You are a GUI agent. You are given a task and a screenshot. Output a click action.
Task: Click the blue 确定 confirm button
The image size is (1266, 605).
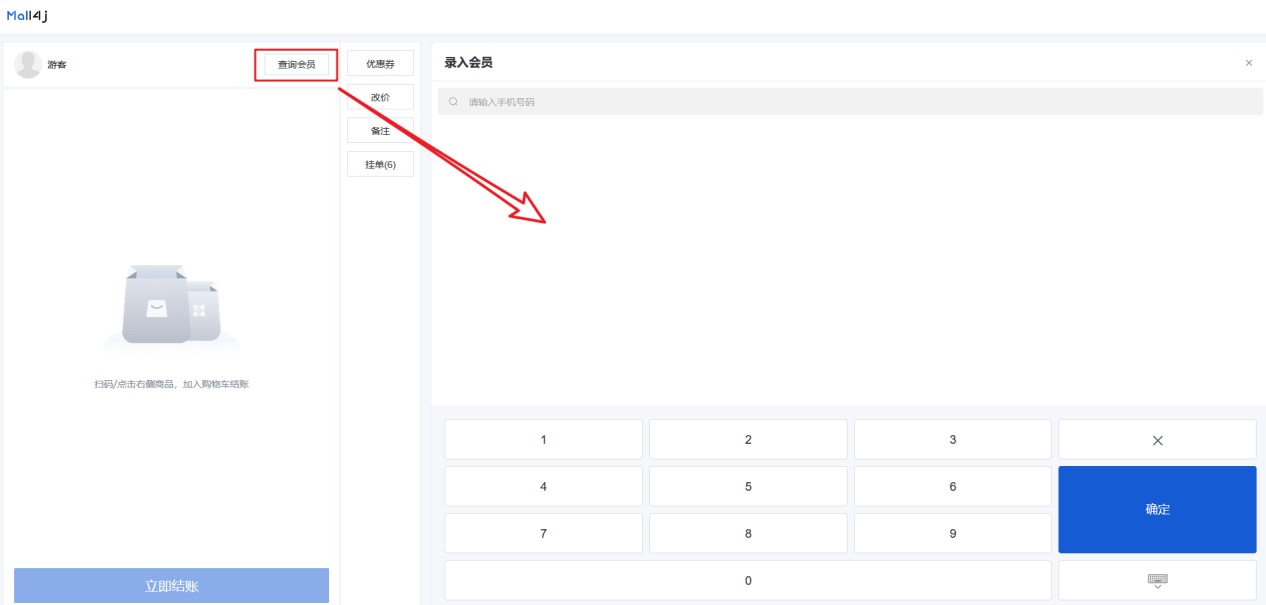pyautogui.click(x=1157, y=509)
